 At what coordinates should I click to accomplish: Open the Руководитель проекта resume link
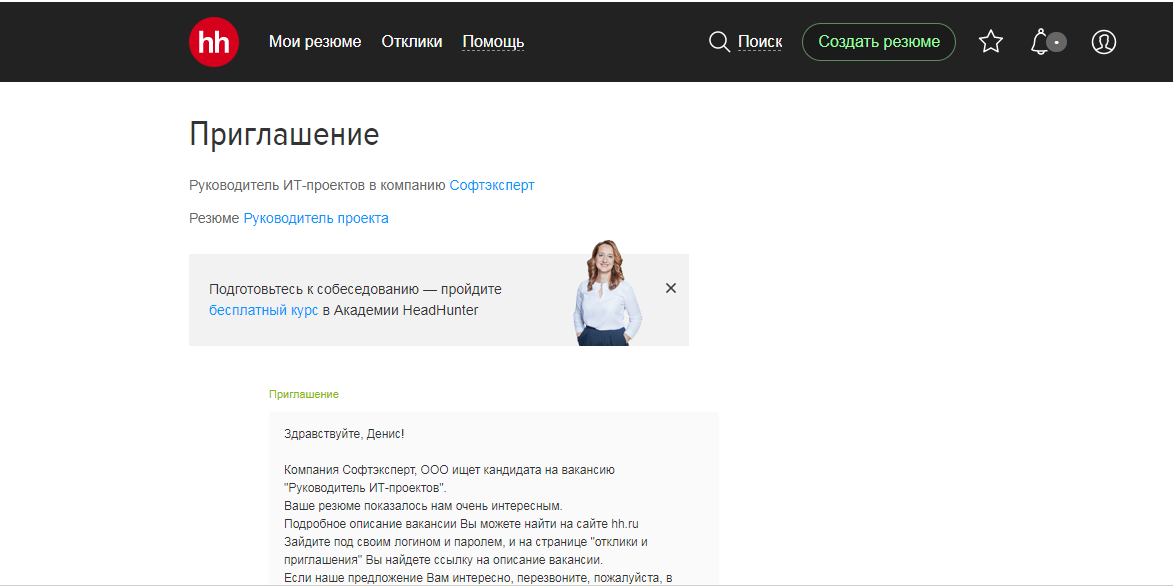pyautogui.click(x=316, y=218)
